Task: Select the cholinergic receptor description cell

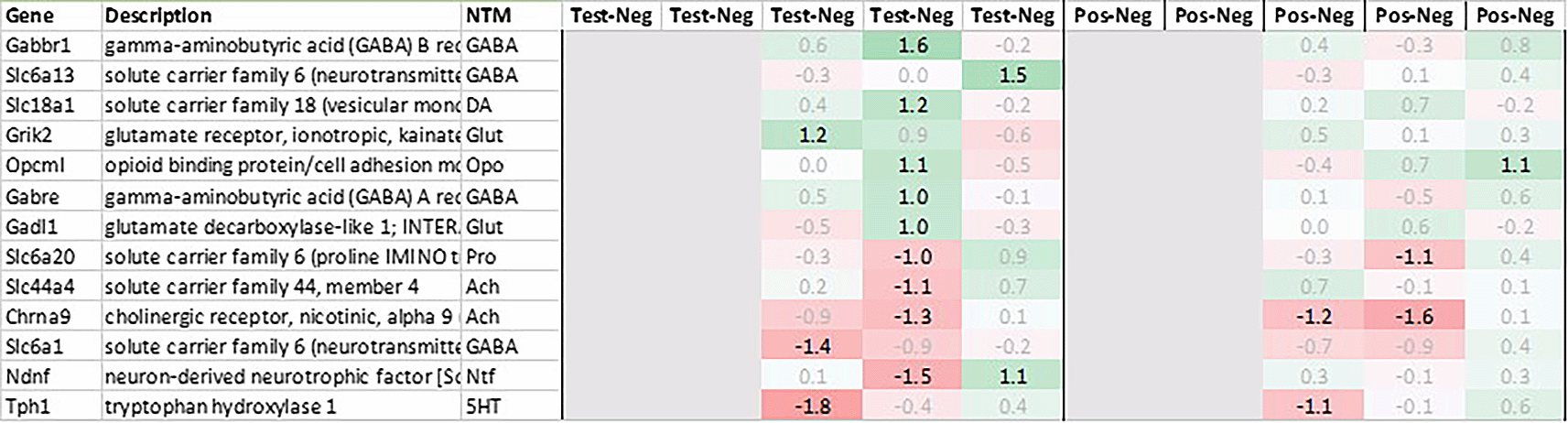Action: [x=282, y=317]
